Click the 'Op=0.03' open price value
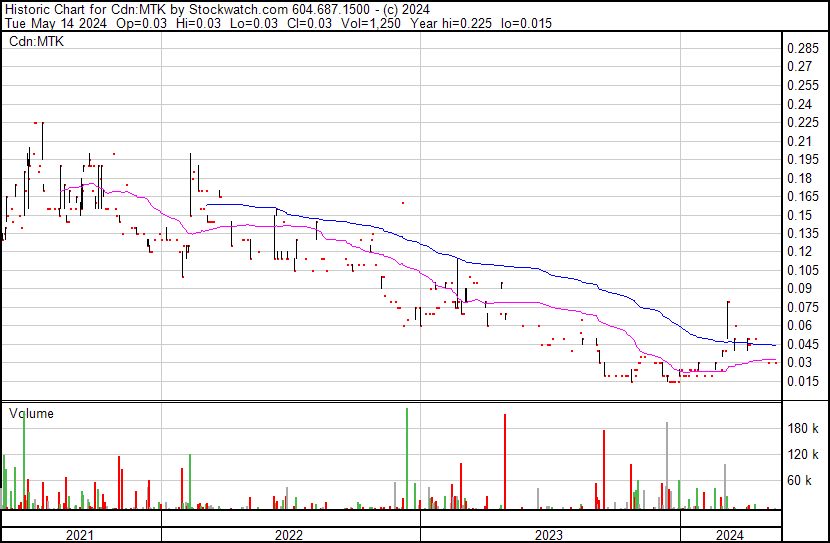 (141, 23)
